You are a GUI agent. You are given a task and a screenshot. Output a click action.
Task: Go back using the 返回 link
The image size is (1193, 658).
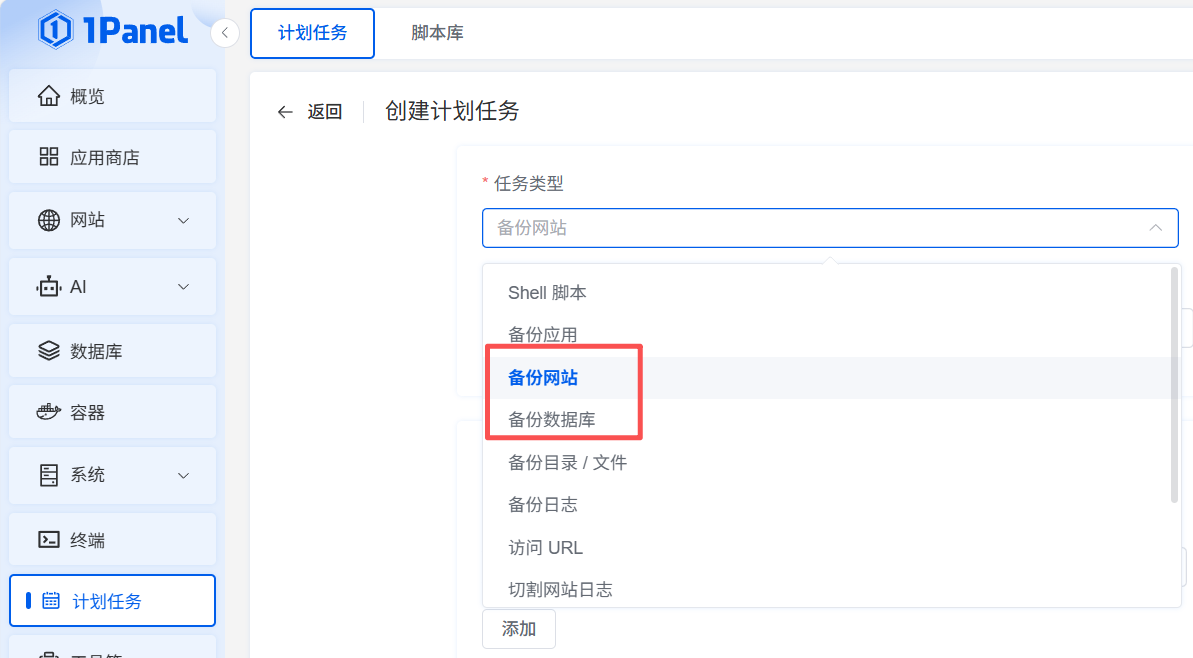(x=310, y=112)
